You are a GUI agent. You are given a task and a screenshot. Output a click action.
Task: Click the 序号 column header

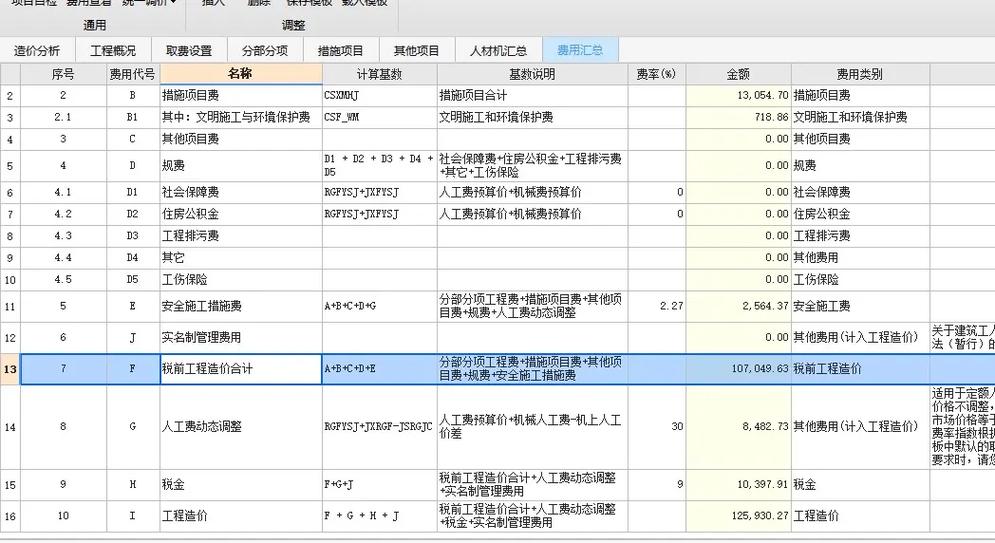[63, 74]
